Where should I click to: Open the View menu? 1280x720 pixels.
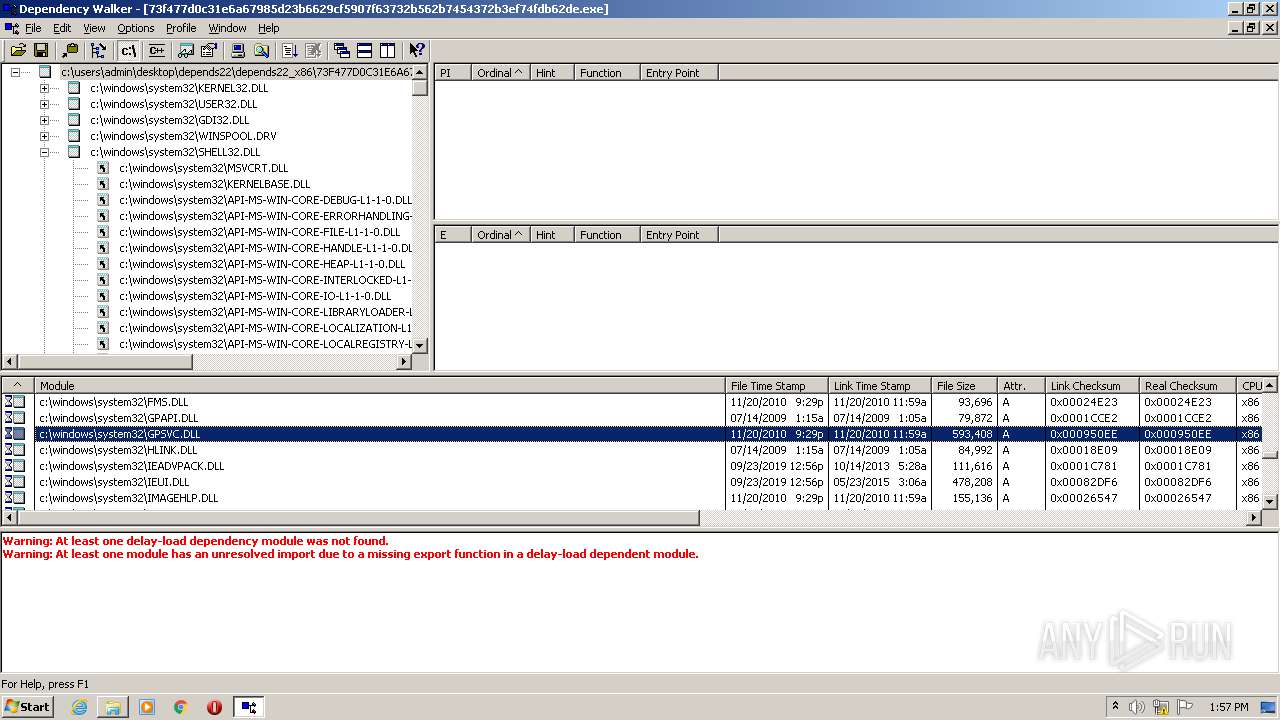94,28
